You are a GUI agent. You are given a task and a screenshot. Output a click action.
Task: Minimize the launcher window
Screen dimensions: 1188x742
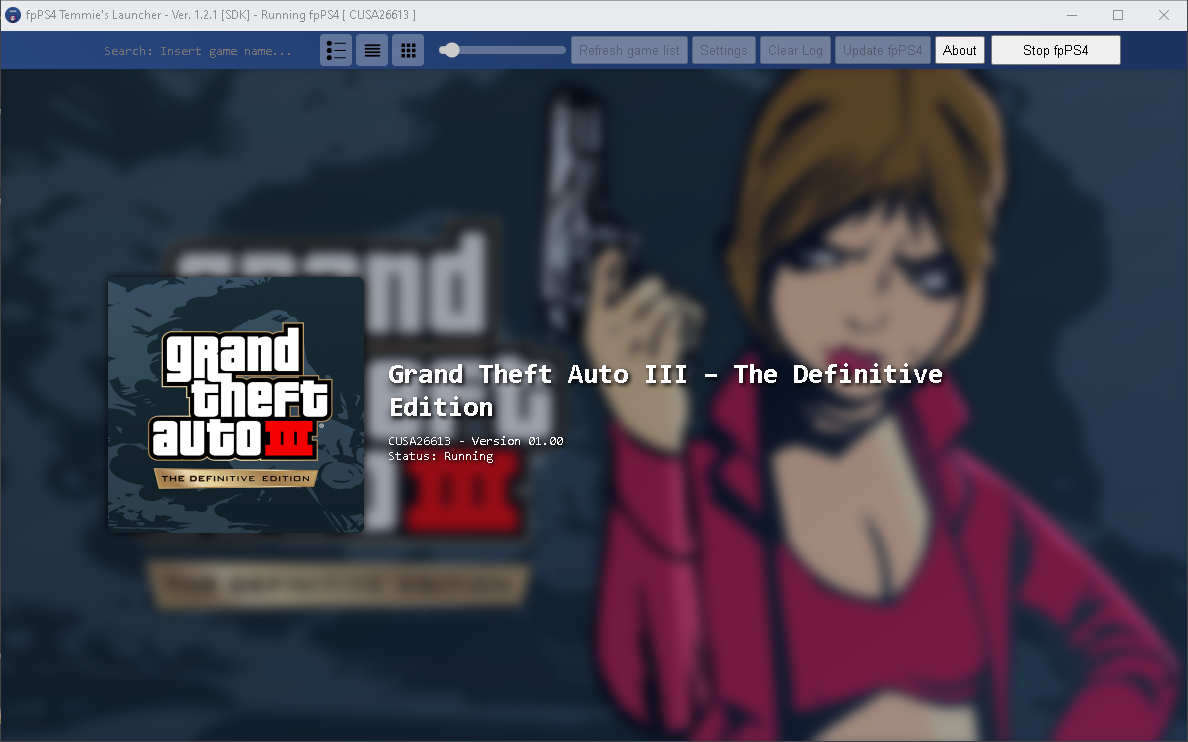1071,15
